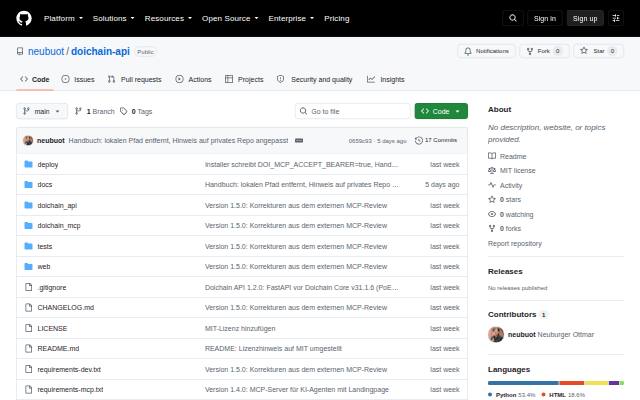The image size is (640, 400).
Task: Click the doichain_api folder icon
Action: (x=28, y=205)
